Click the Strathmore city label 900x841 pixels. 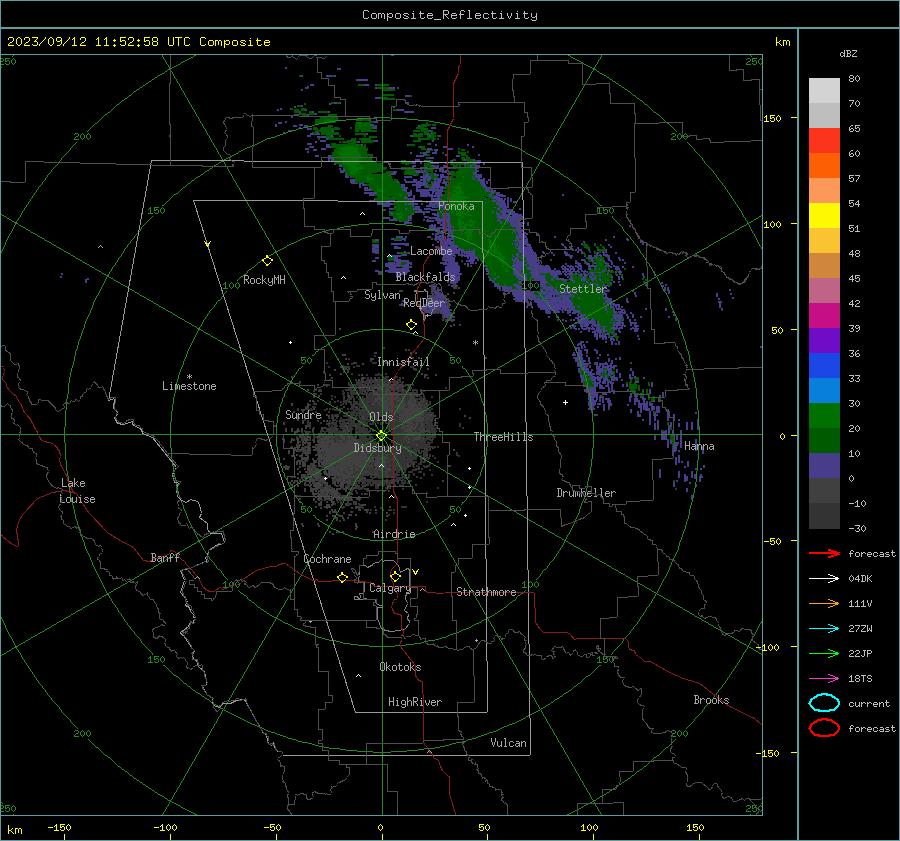pos(486,592)
